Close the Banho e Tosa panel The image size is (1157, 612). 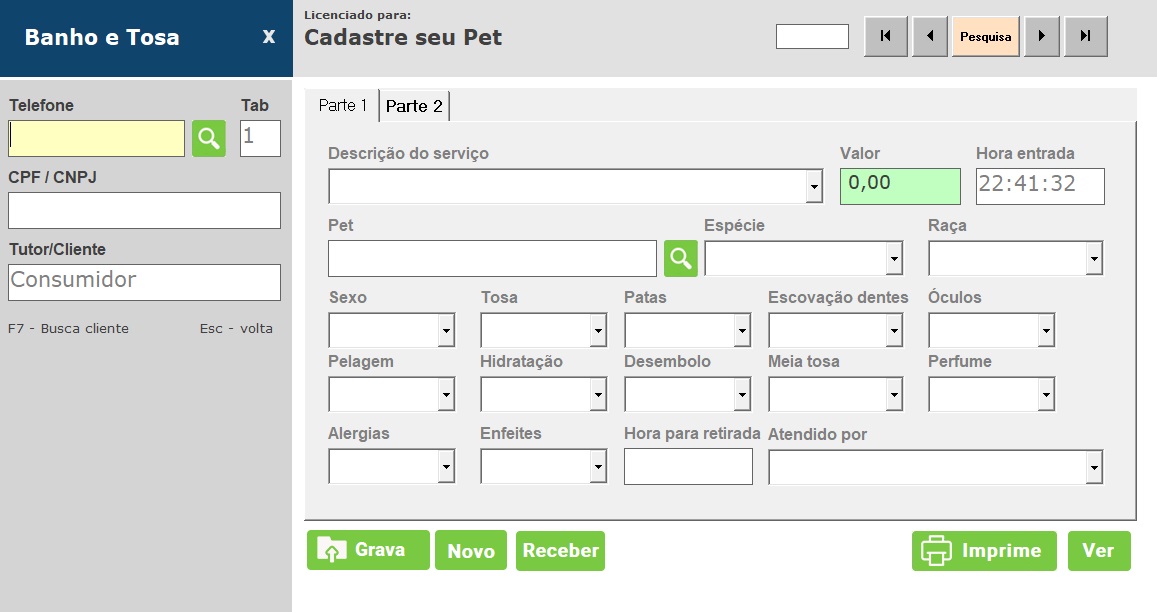268,37
